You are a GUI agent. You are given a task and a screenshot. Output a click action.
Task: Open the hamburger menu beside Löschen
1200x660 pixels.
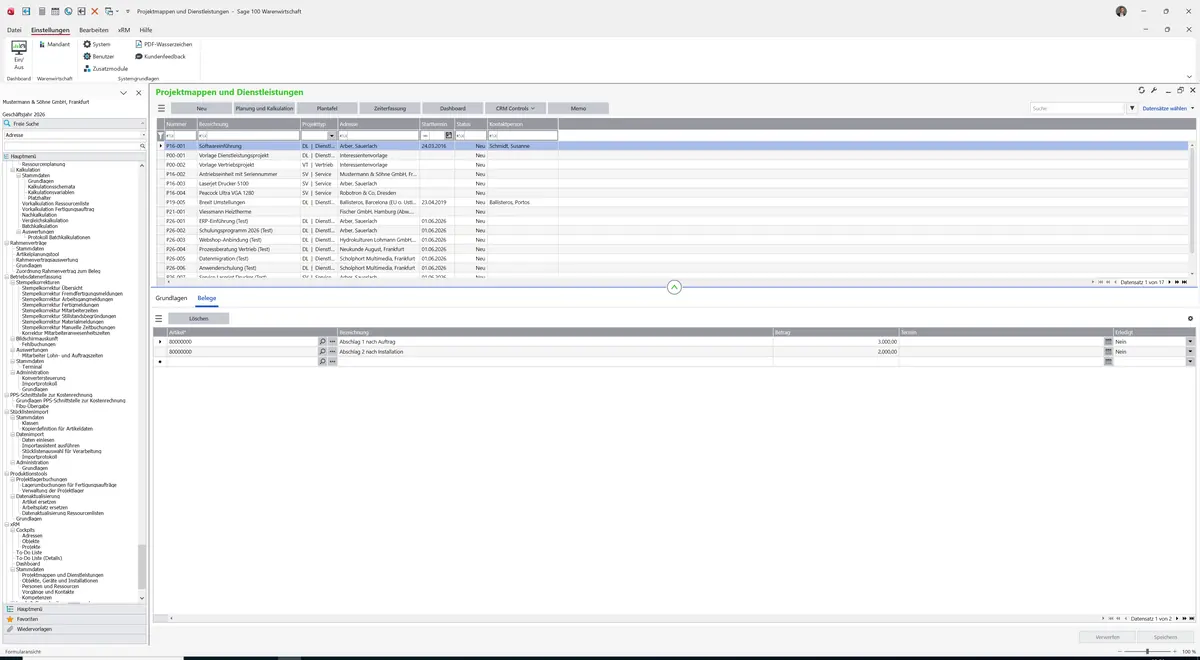[159, 318]
